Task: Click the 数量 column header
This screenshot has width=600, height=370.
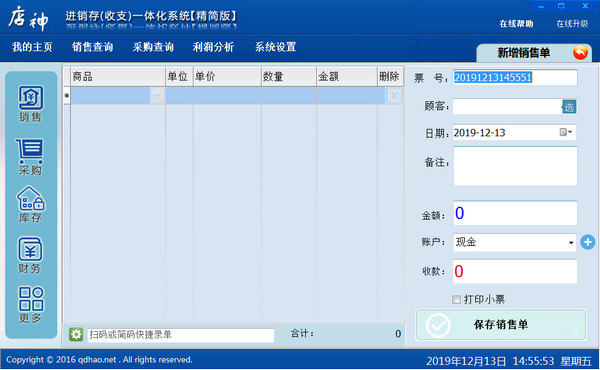Action: [x=289, y=77]
